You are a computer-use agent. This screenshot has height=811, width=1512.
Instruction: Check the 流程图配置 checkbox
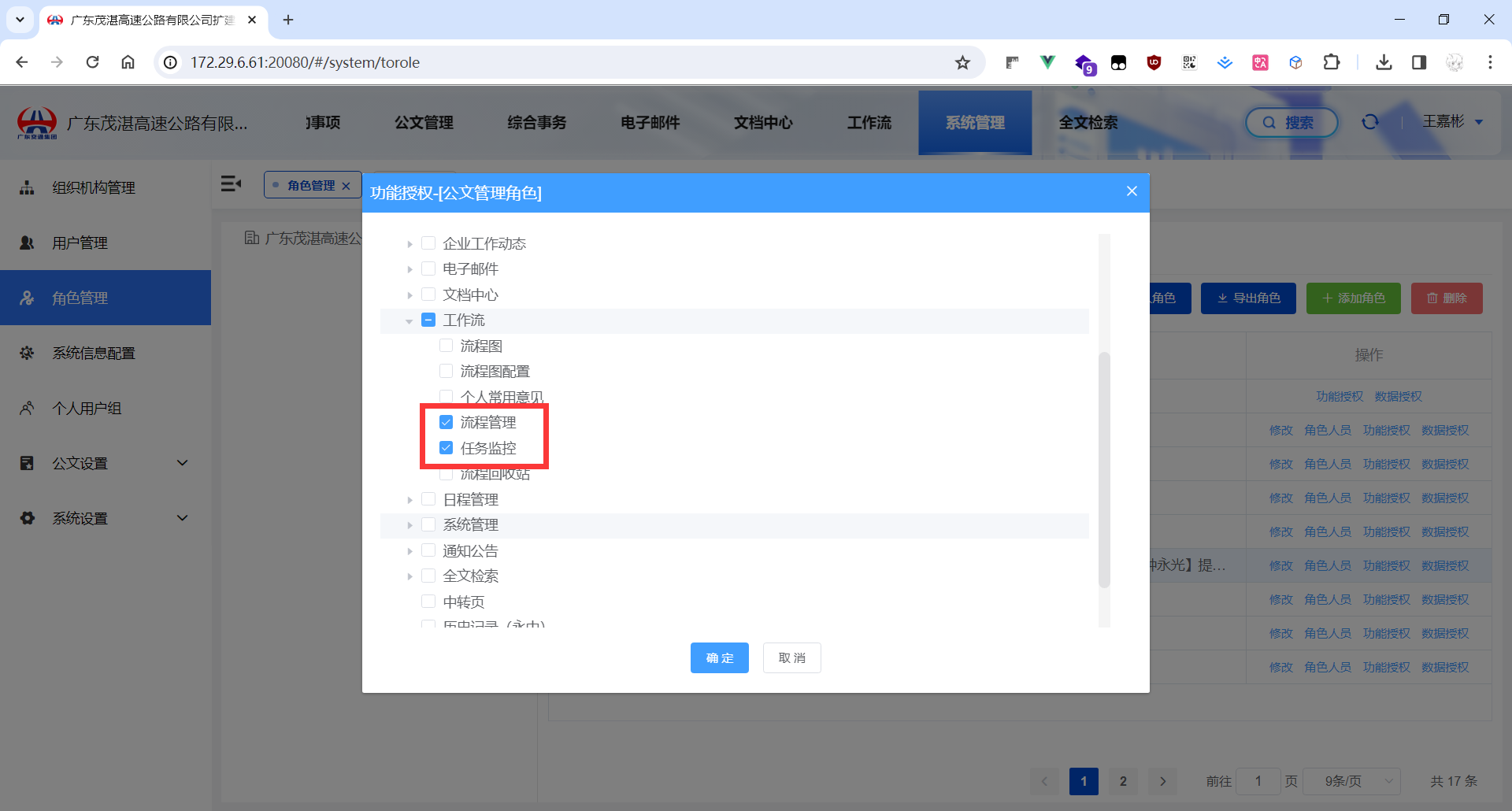446,371
